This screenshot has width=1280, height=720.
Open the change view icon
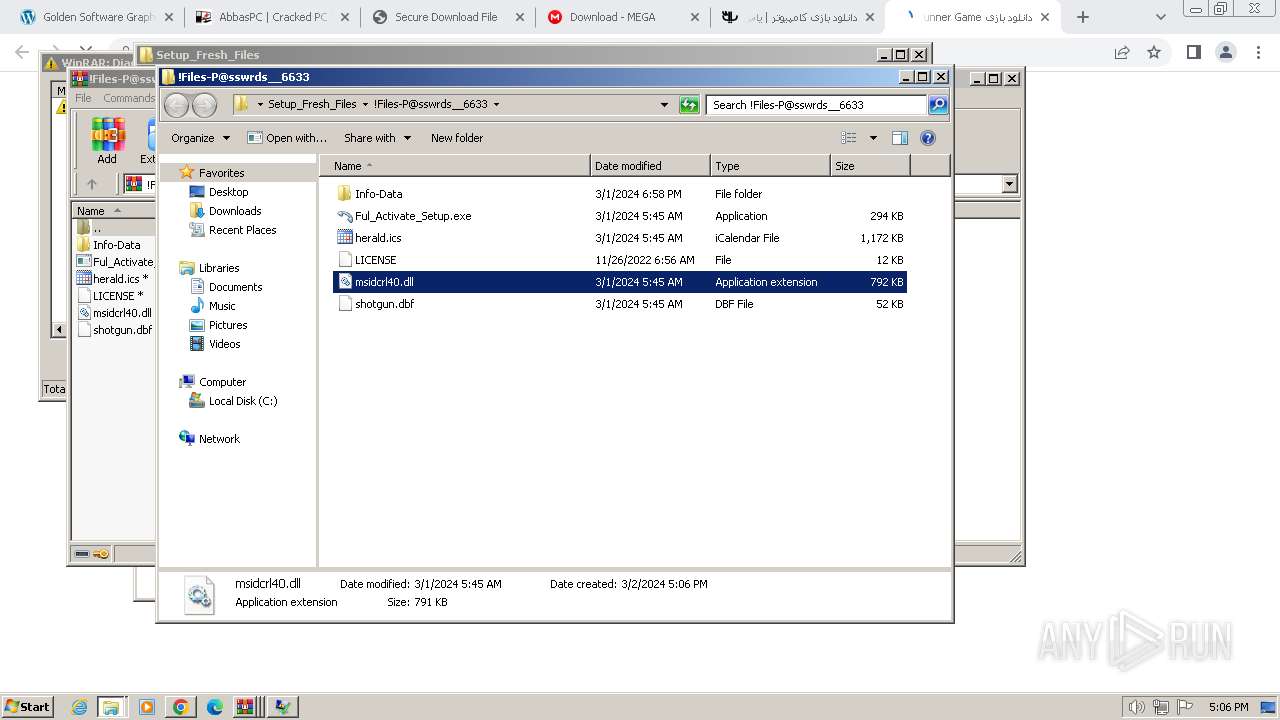point(849,138)
